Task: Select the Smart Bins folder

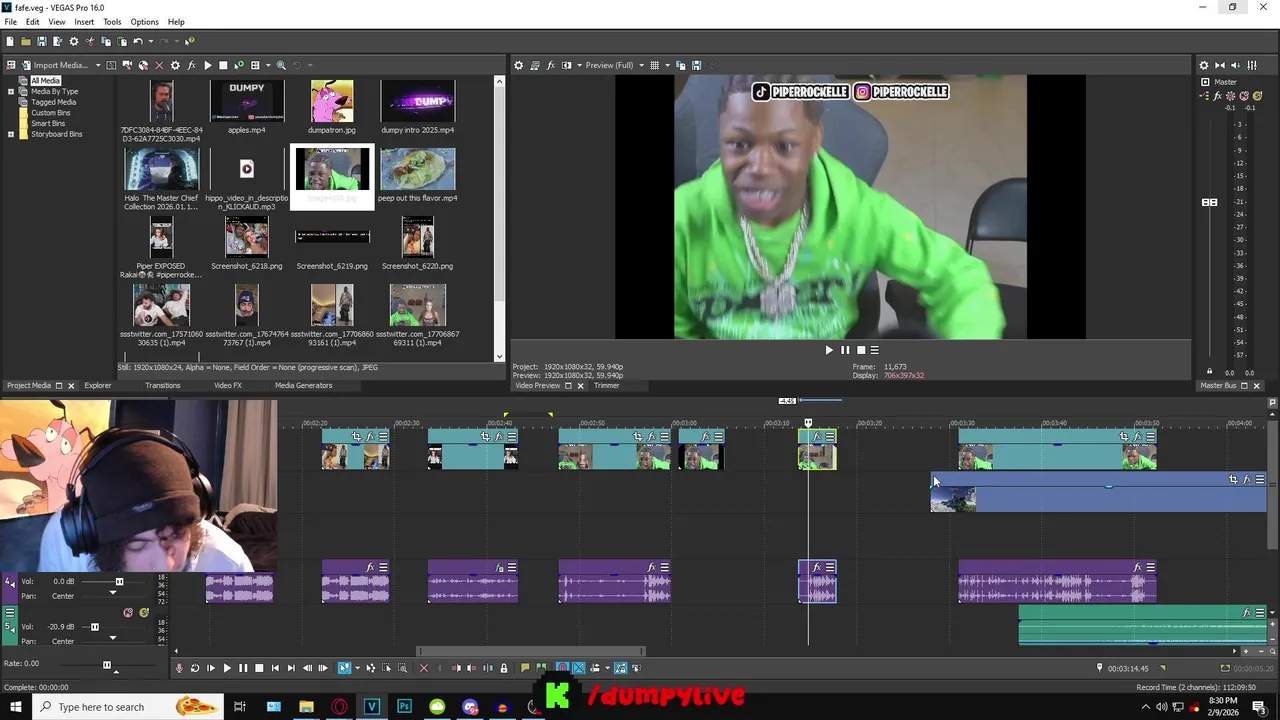Action: tap(48, 123)
